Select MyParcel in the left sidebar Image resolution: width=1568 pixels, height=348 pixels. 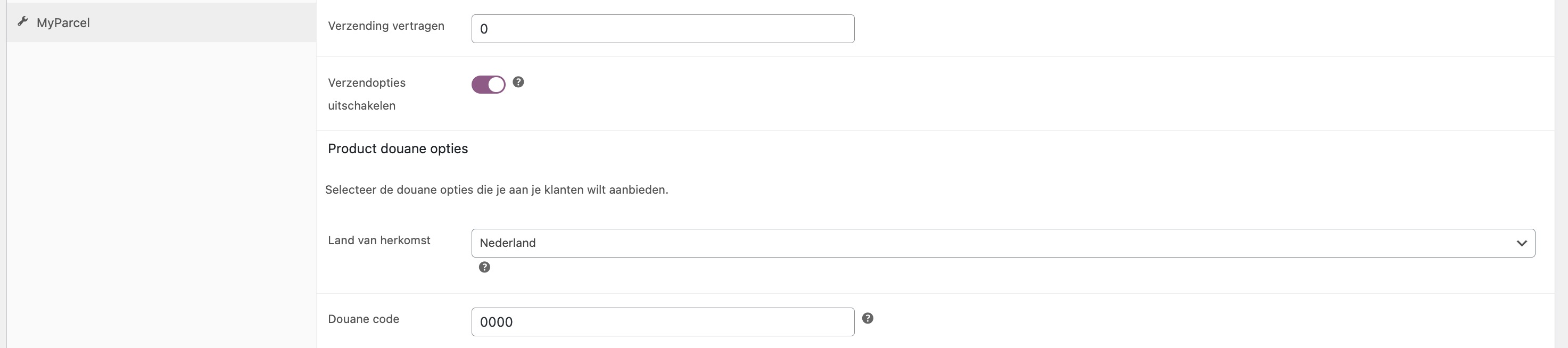[64, 22]
